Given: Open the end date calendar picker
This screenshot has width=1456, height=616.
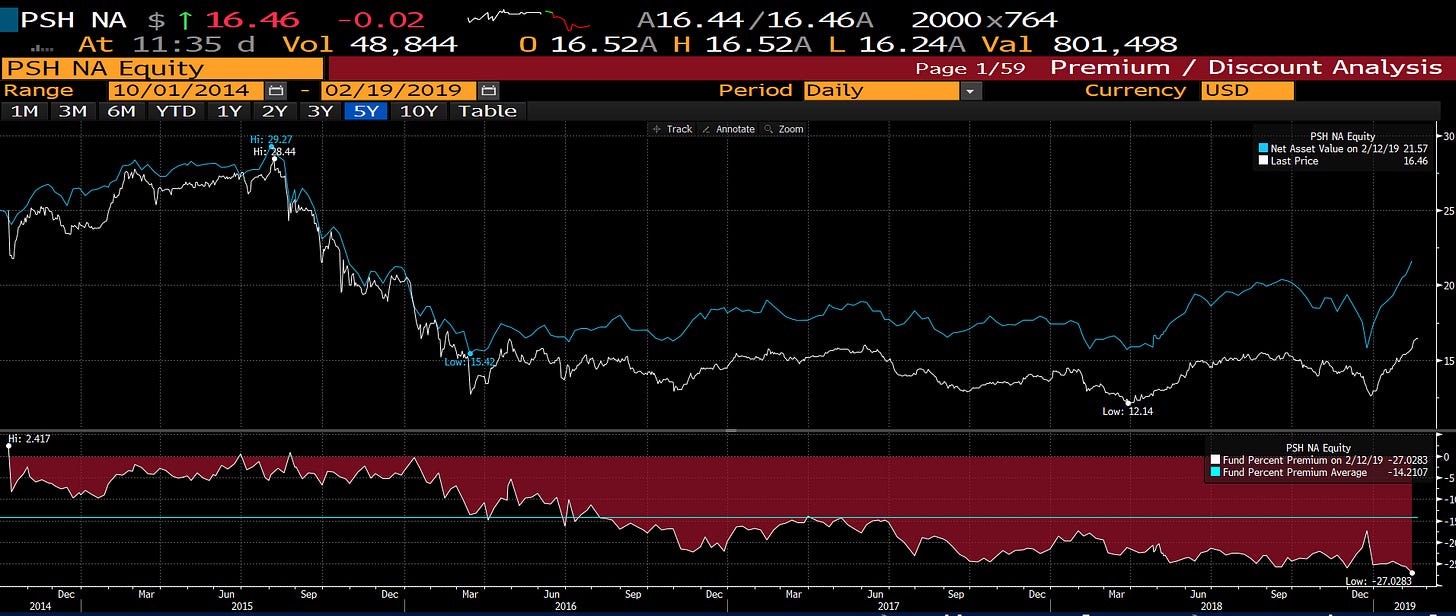Looking at the screenshot, I should (487, 90).
